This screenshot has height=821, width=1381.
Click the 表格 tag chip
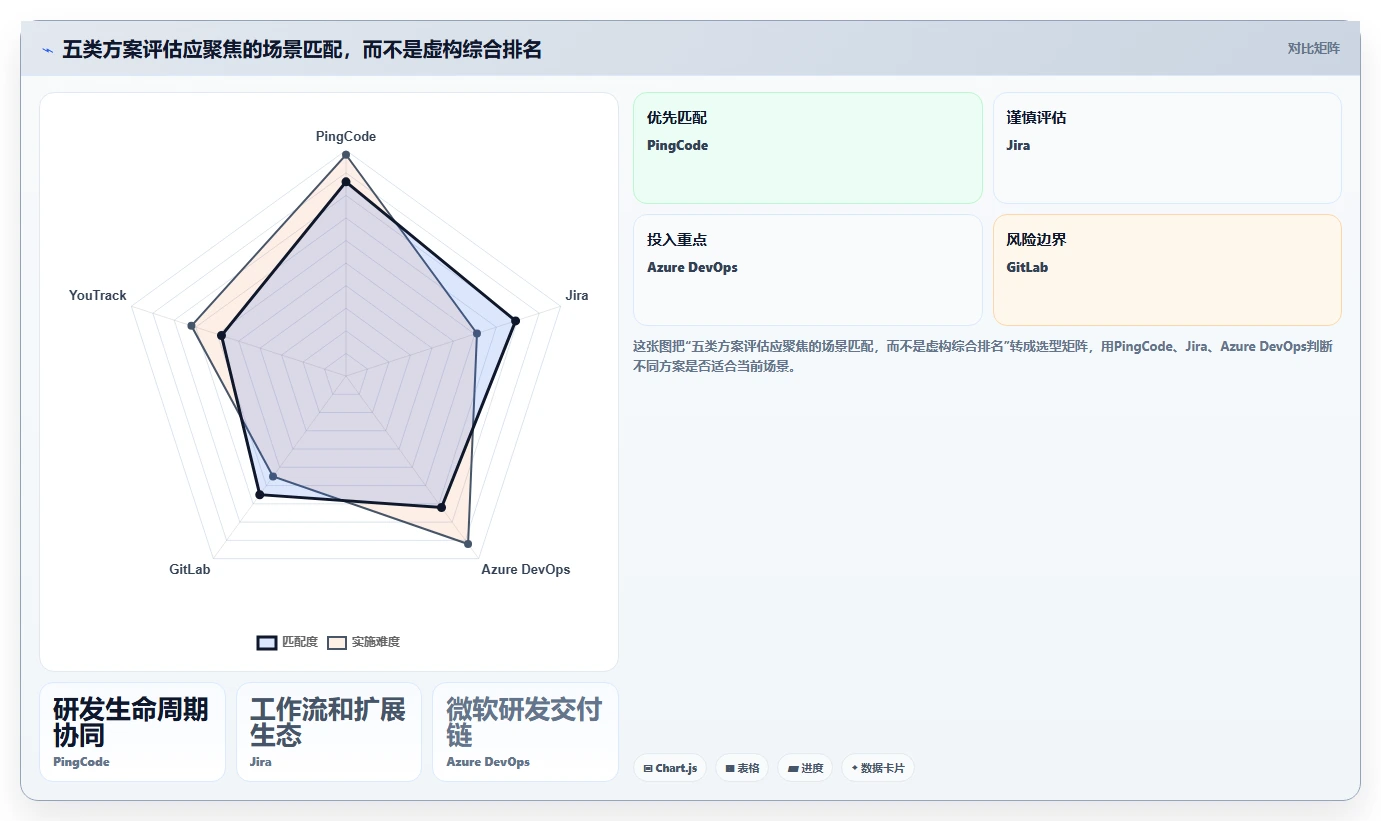coord(742,768)
